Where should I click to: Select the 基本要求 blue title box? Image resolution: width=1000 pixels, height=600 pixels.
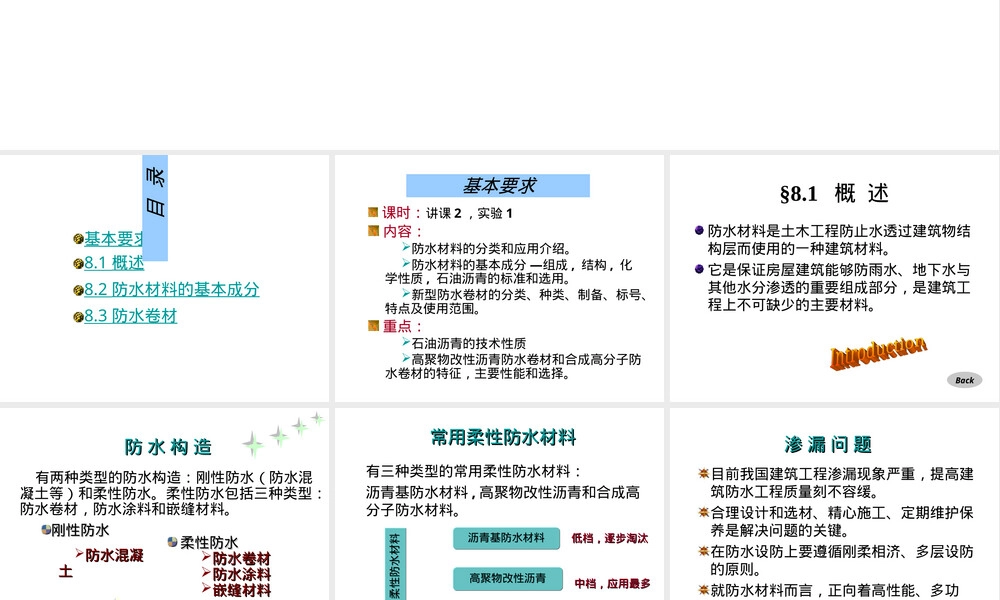click(498, 186)
